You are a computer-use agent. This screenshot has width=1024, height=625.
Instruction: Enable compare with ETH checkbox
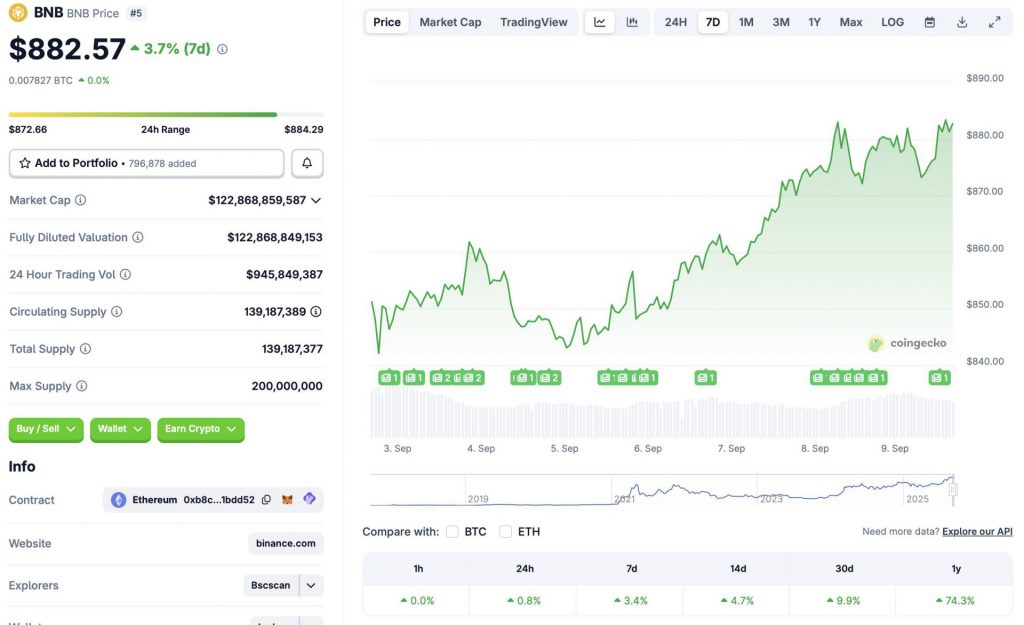(505, 532)
